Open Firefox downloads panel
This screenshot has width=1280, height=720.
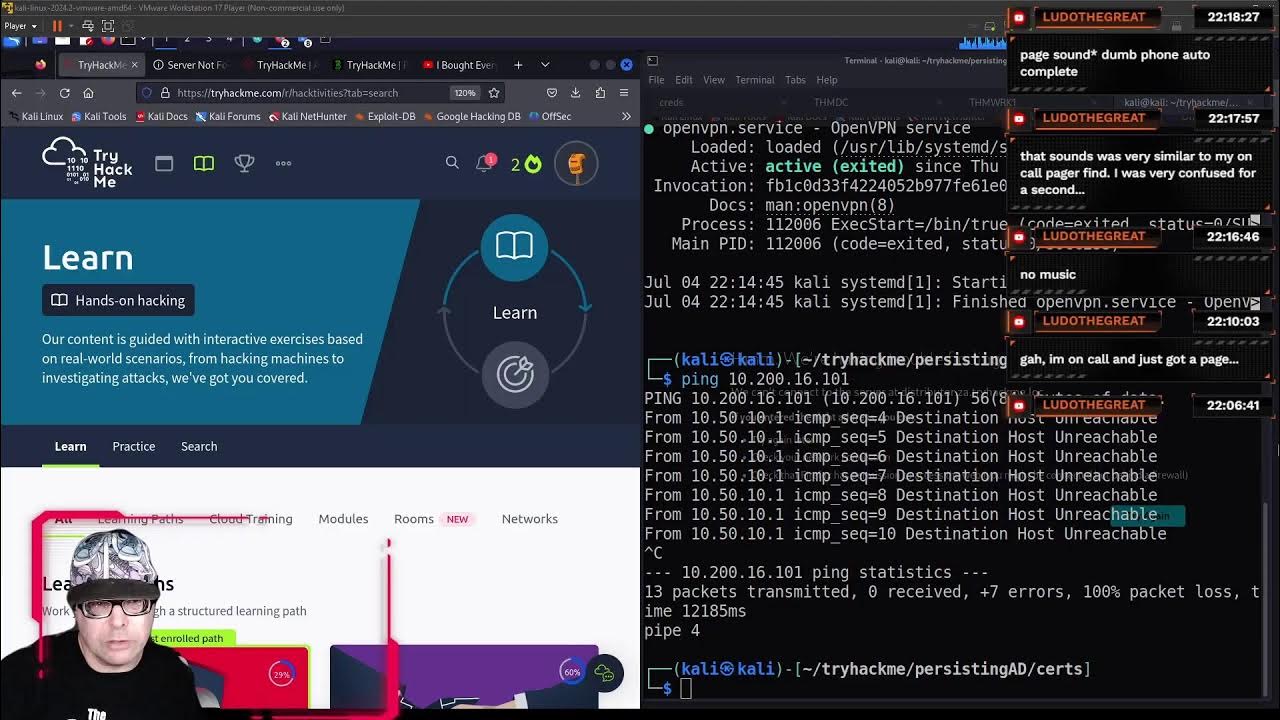575,92
